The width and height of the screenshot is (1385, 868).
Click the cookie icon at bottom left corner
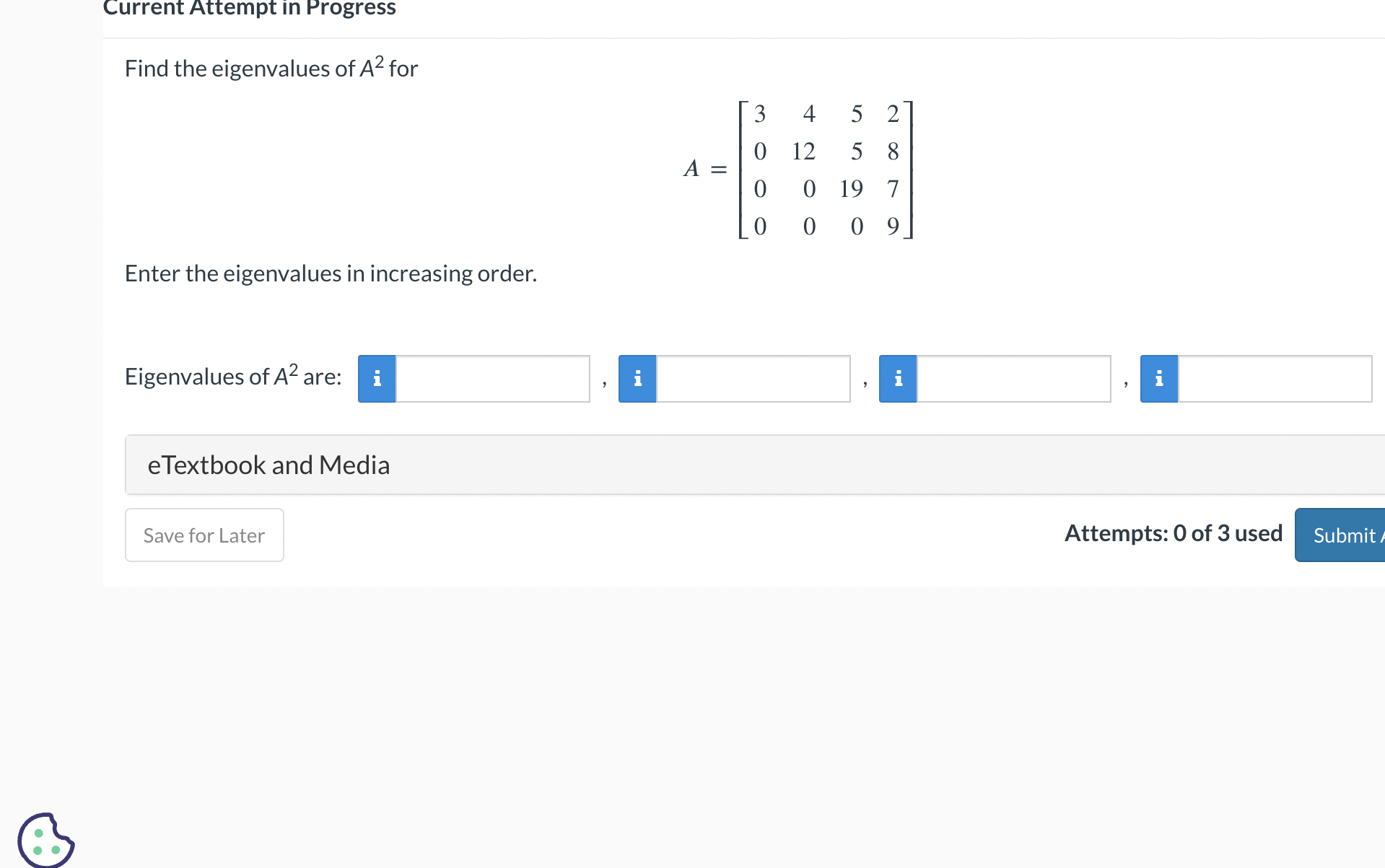pos(45,839)
